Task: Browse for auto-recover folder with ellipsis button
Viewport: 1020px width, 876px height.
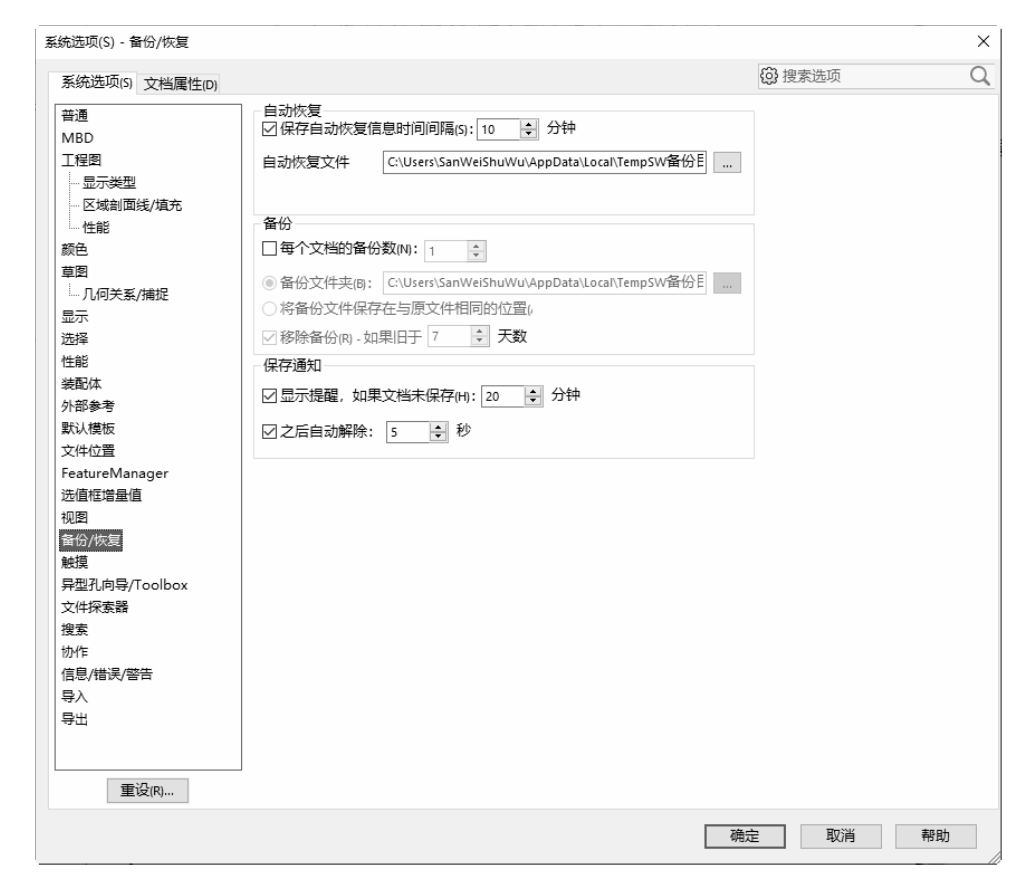Action: click(x=729, y=163)
